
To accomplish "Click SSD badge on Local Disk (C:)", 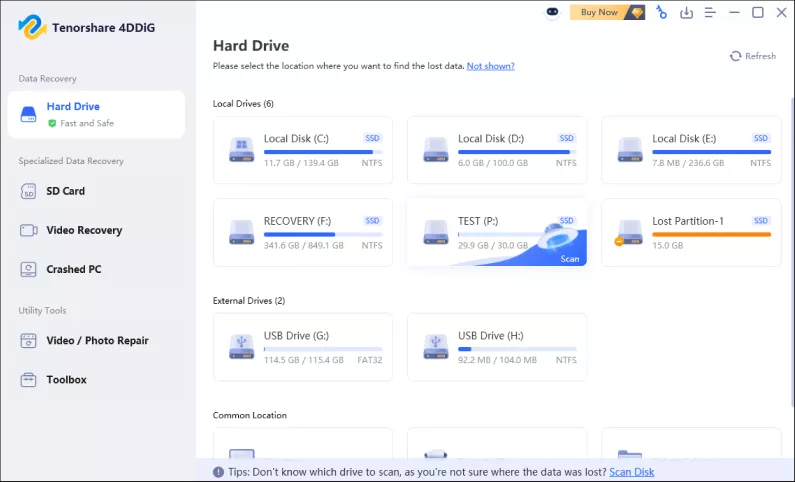I will tap(372, 138).
